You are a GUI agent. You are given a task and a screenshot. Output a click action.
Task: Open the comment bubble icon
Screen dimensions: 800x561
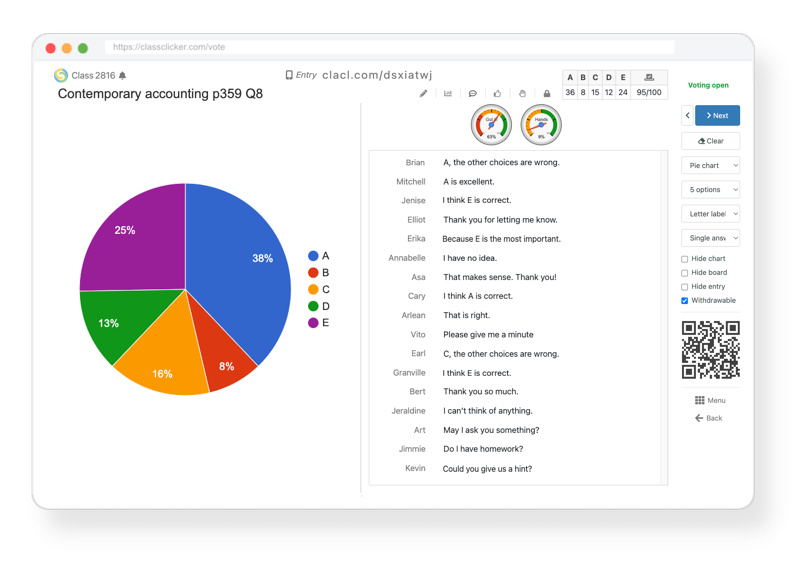click(x=473, y=93)
